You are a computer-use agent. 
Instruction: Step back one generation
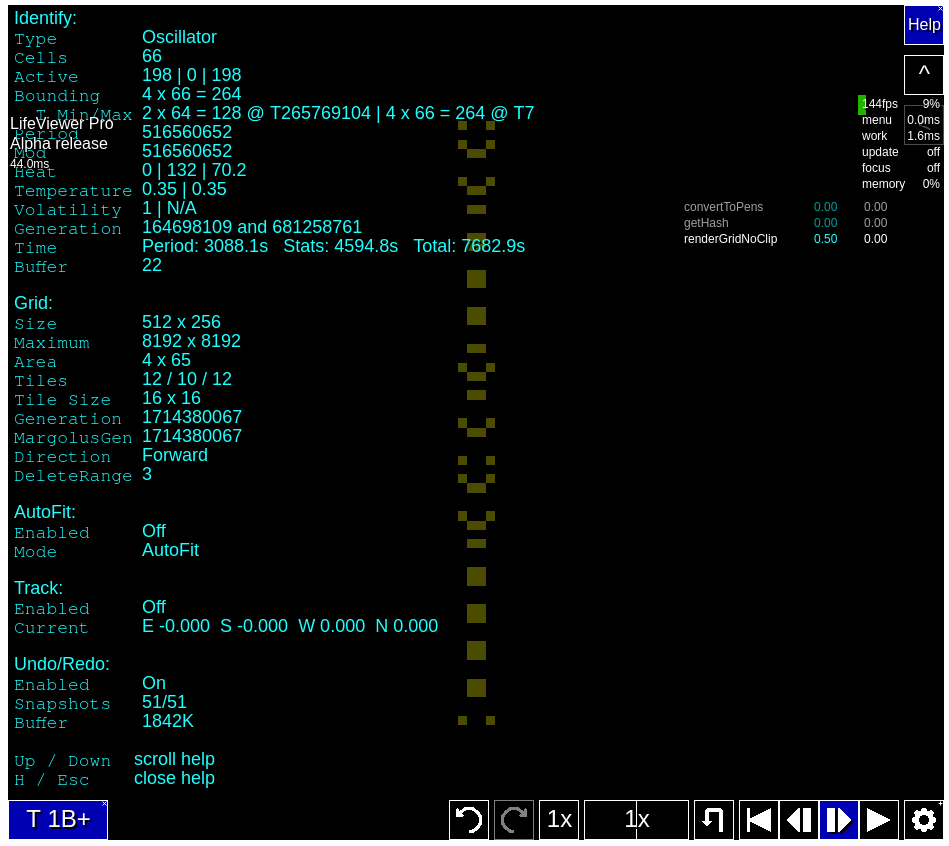pos(799,819)
